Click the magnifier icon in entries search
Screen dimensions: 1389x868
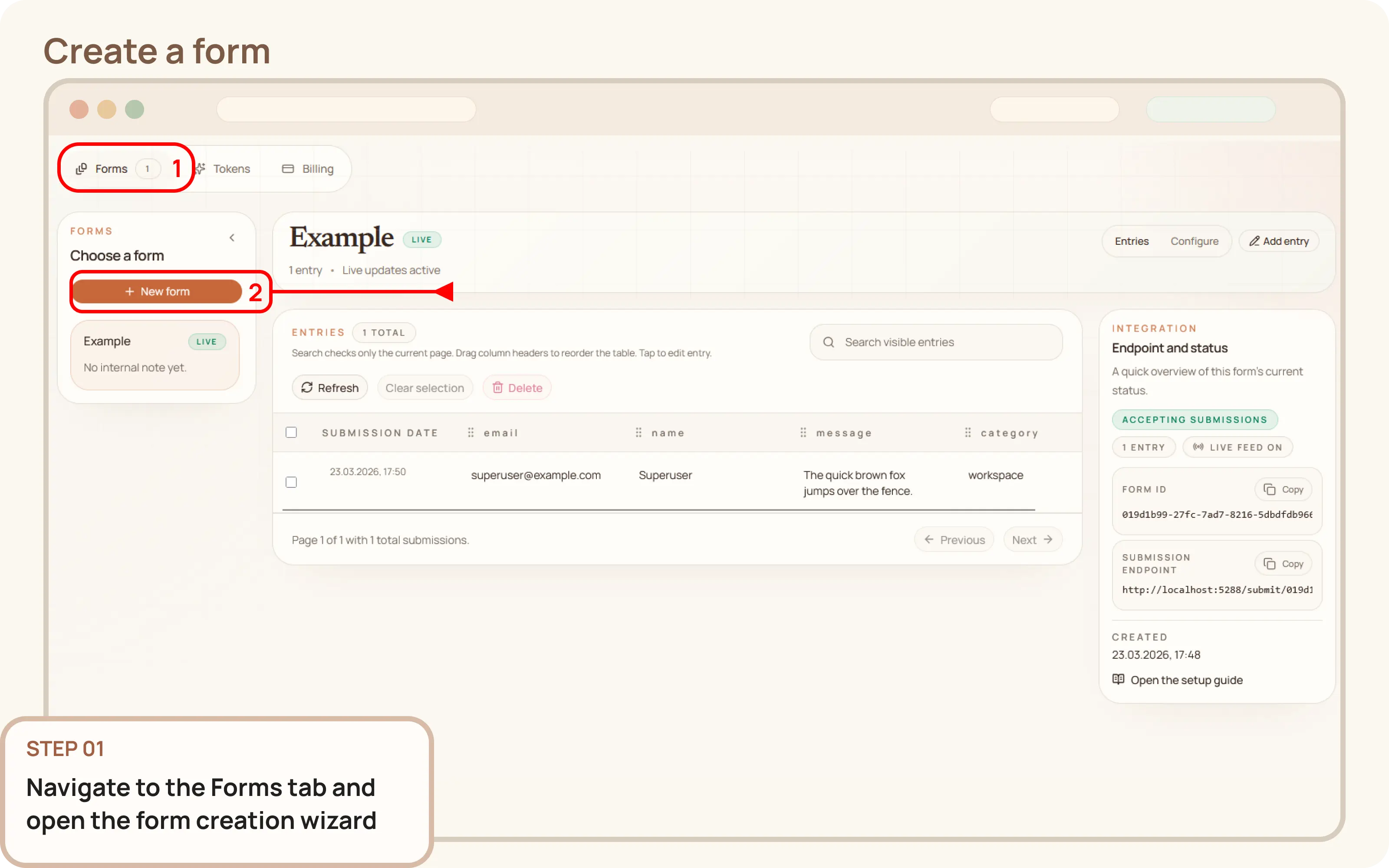point(828,342)
